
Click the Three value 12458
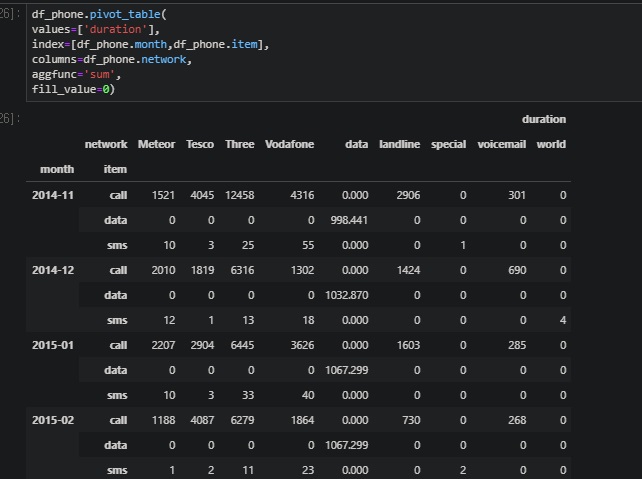coord(240,195)
